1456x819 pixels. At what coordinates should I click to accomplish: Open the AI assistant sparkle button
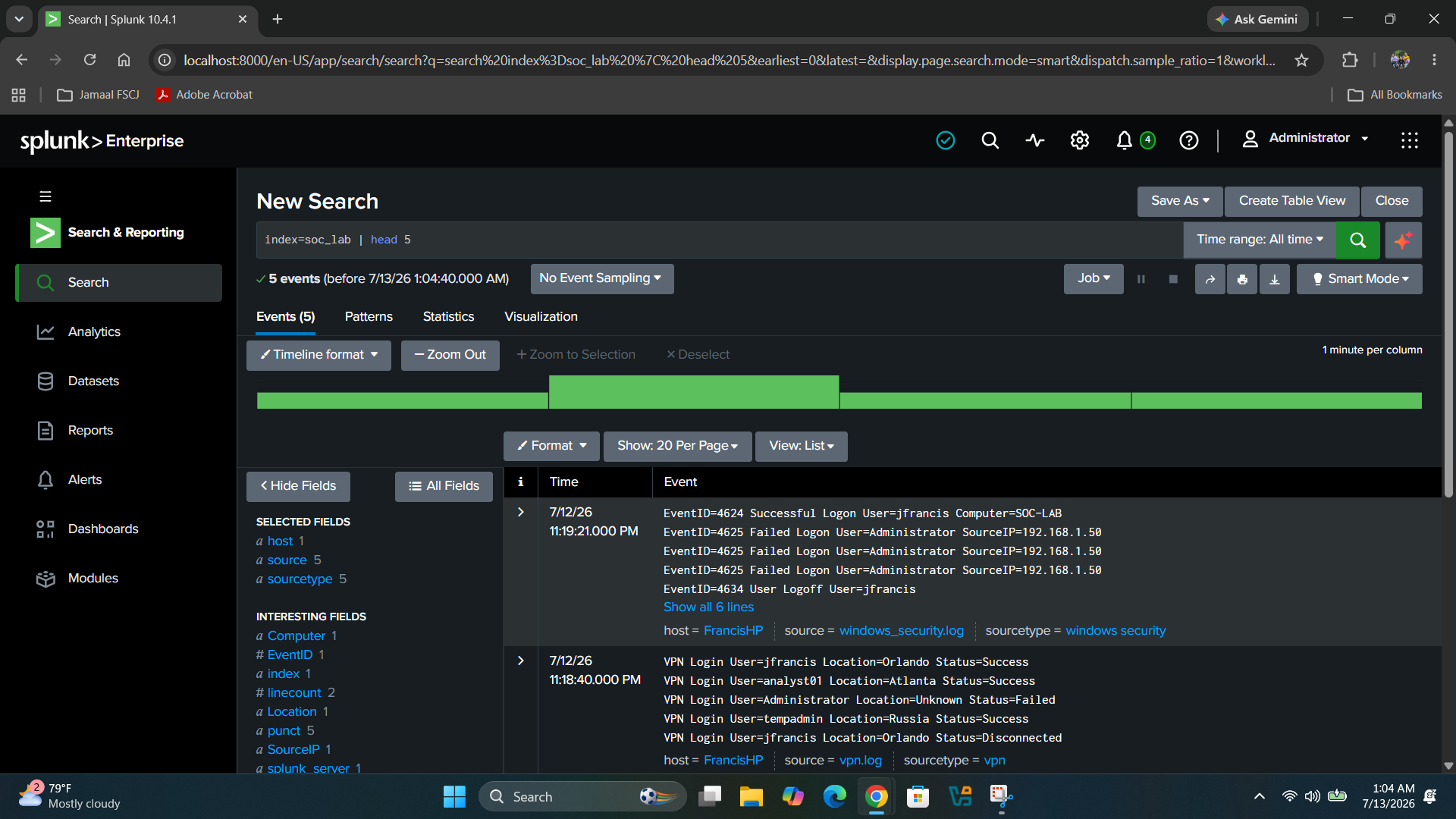(1403, 240)
